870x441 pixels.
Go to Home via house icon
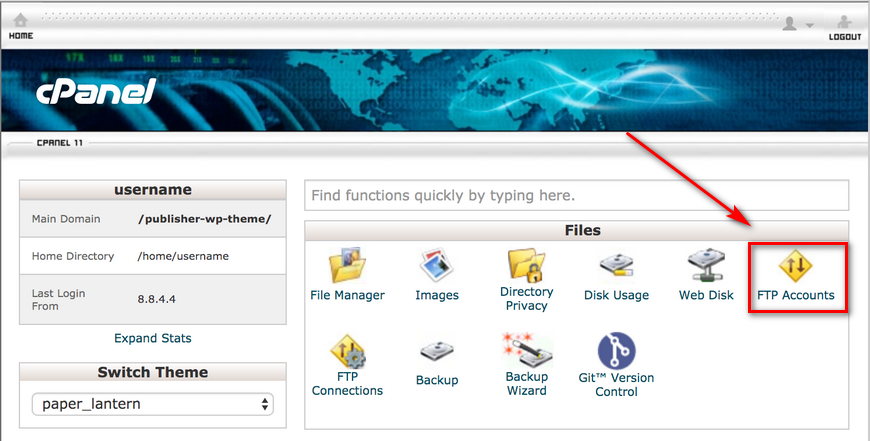point(21,21)
